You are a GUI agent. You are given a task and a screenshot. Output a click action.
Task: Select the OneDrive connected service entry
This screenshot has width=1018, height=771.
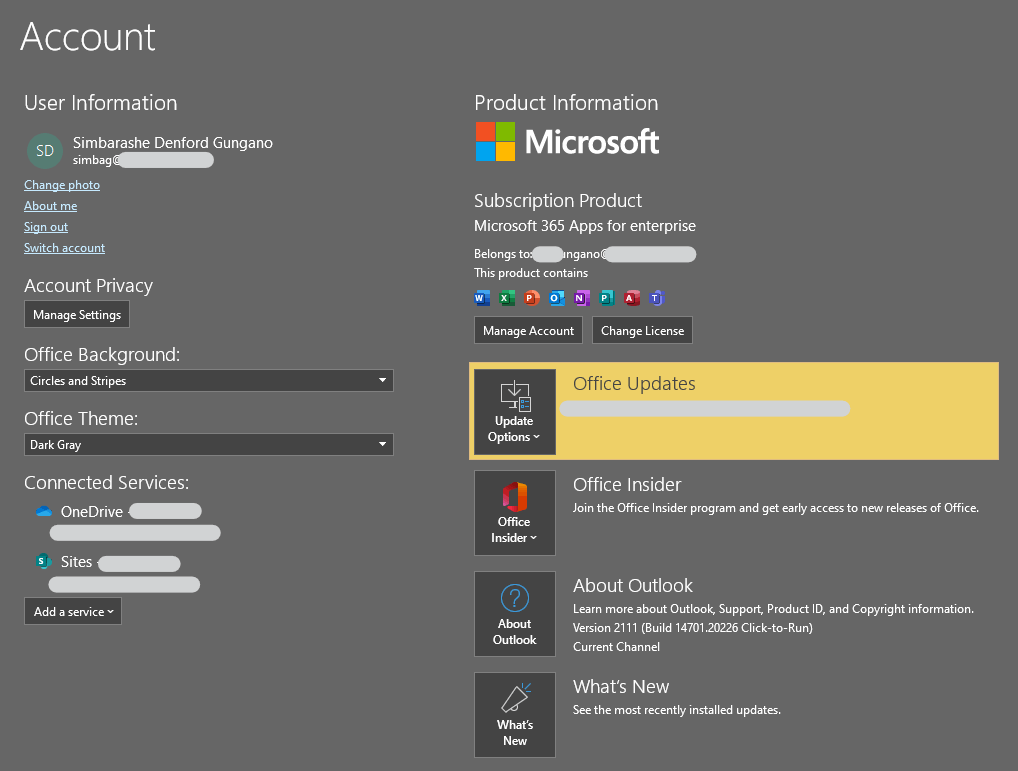[x=129, y=522]
